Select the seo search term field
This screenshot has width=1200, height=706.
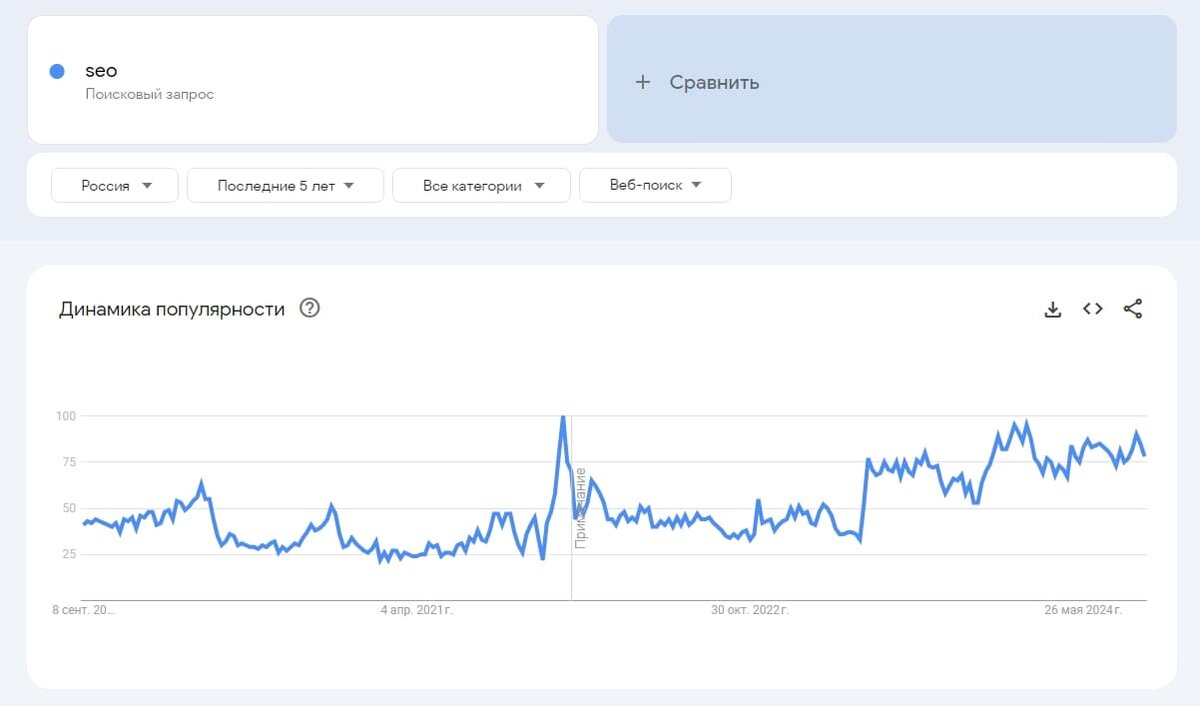tap(101, 71)
